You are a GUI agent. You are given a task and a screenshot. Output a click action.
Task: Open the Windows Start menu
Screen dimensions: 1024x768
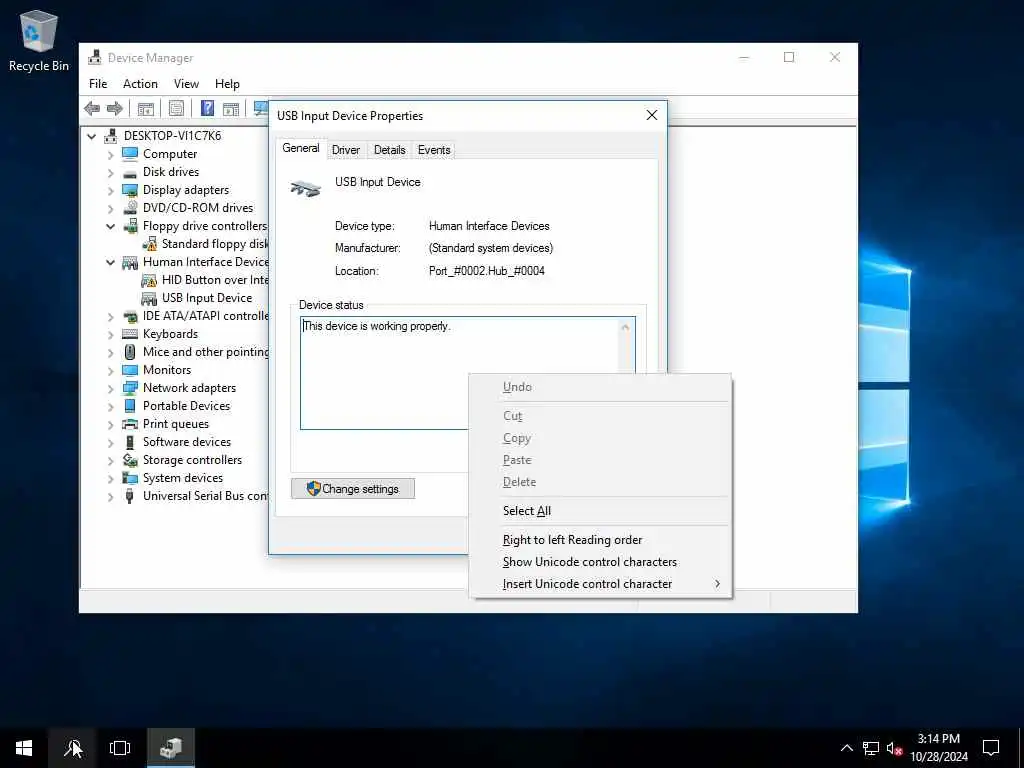tap(24, 748)
